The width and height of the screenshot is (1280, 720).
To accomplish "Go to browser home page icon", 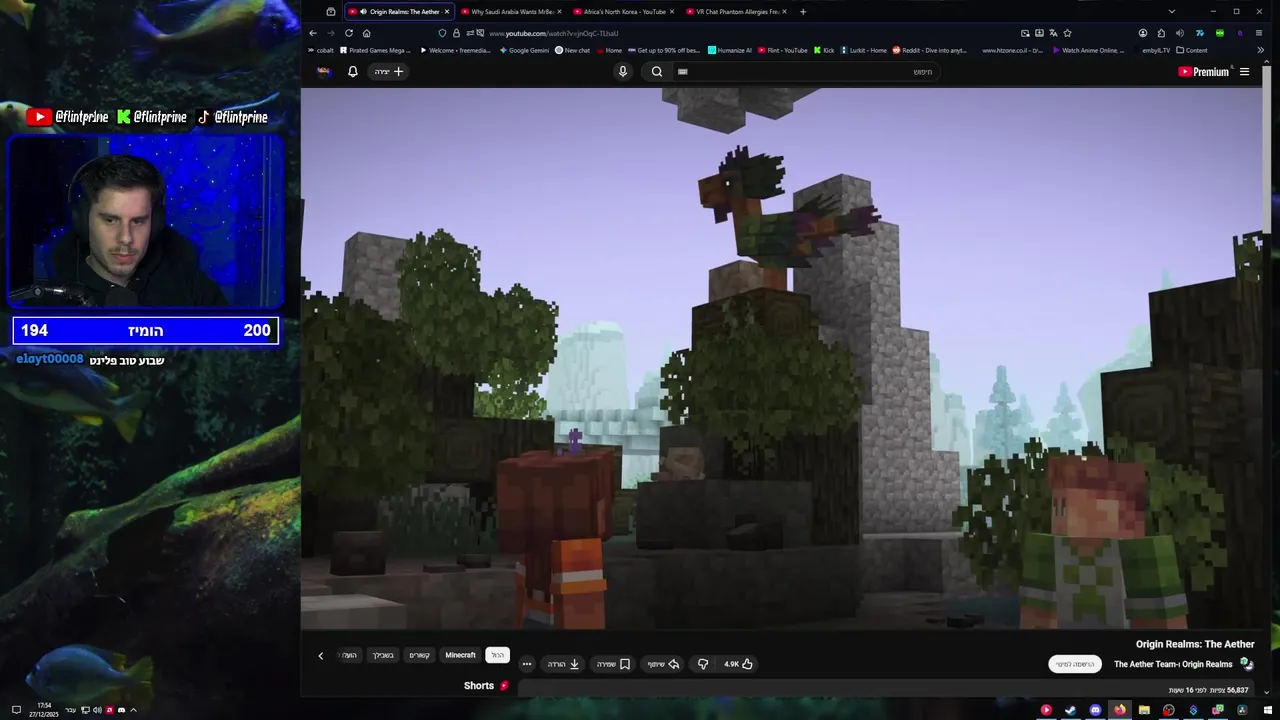I will [x=366, y=33].
